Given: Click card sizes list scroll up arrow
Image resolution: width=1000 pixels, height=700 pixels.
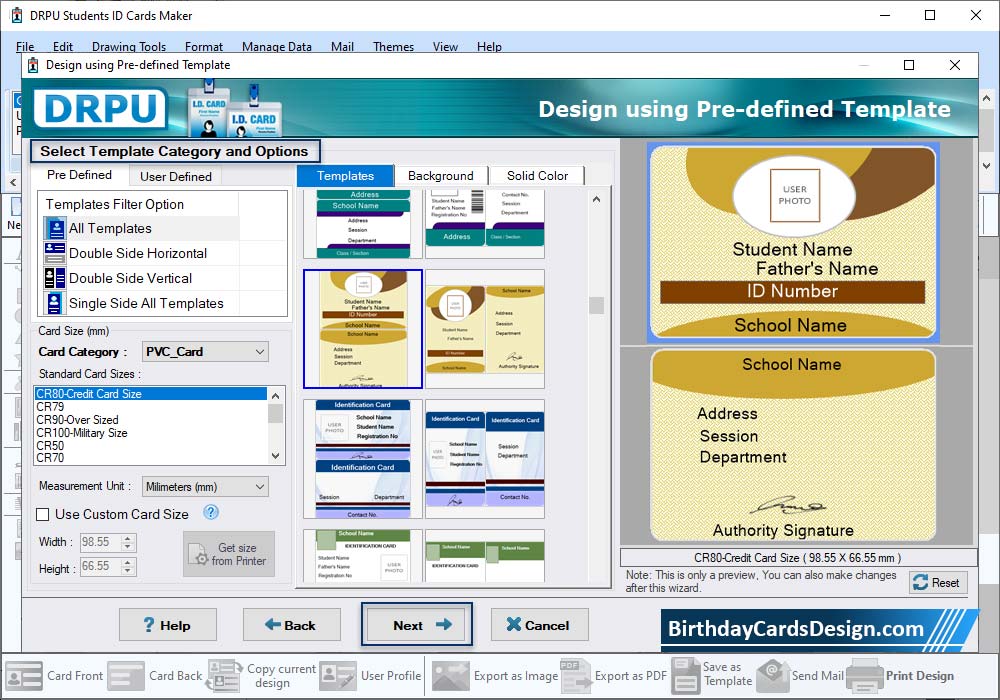Looking at the screenshot, I should (x=276, y=396).
